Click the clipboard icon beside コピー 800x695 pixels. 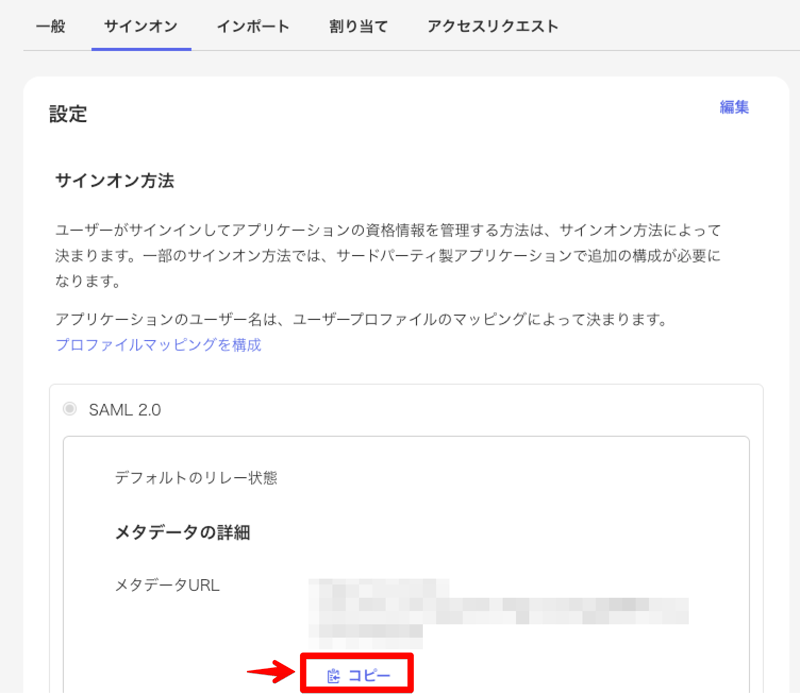click(334, 676)
